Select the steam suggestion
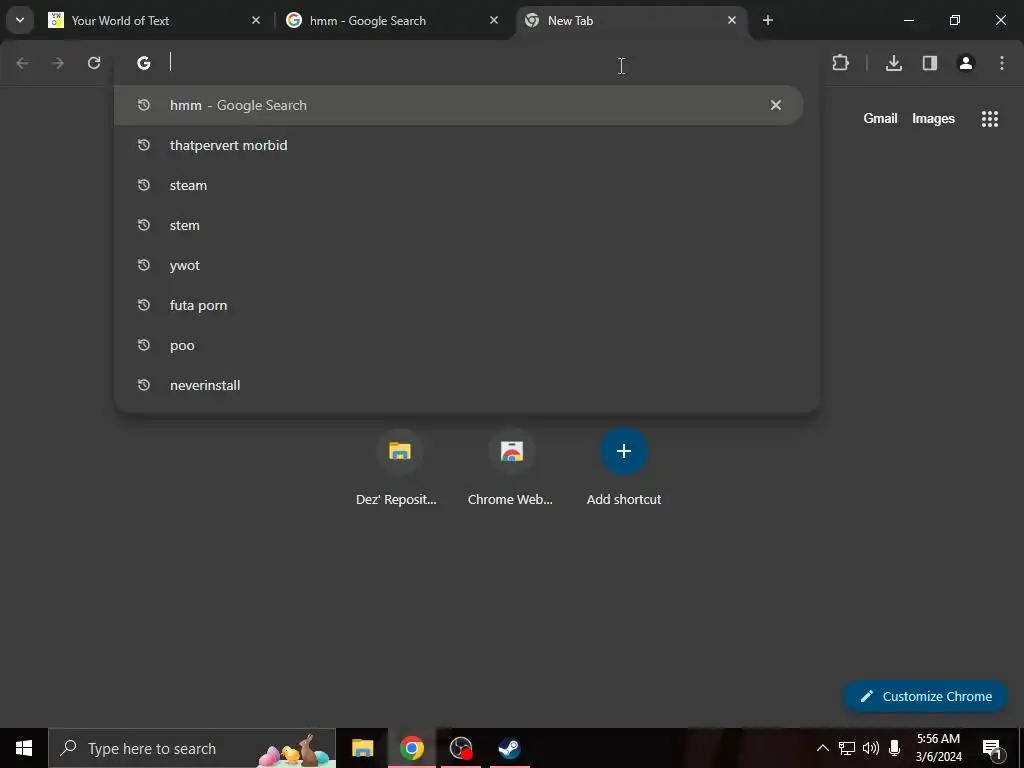This screenshot has height=768, width=1024. (467, 185)
